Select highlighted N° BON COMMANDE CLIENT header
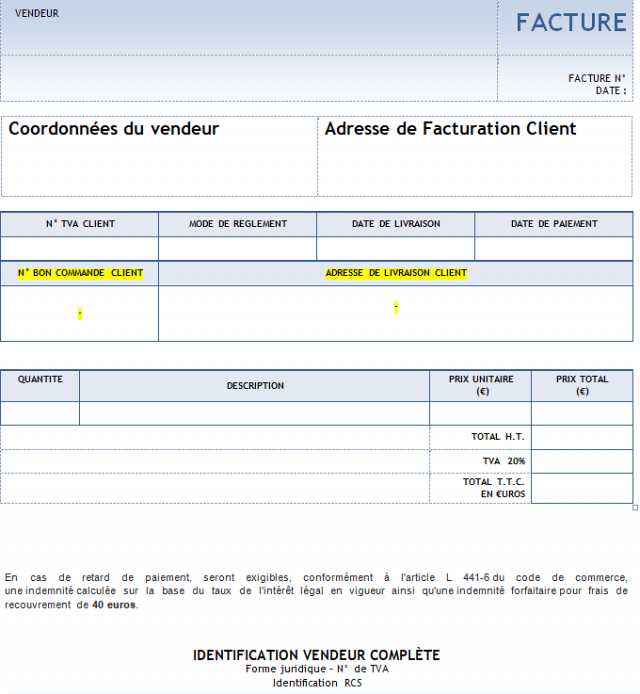This screenshot has height=694, width=640. pos(80,273)
